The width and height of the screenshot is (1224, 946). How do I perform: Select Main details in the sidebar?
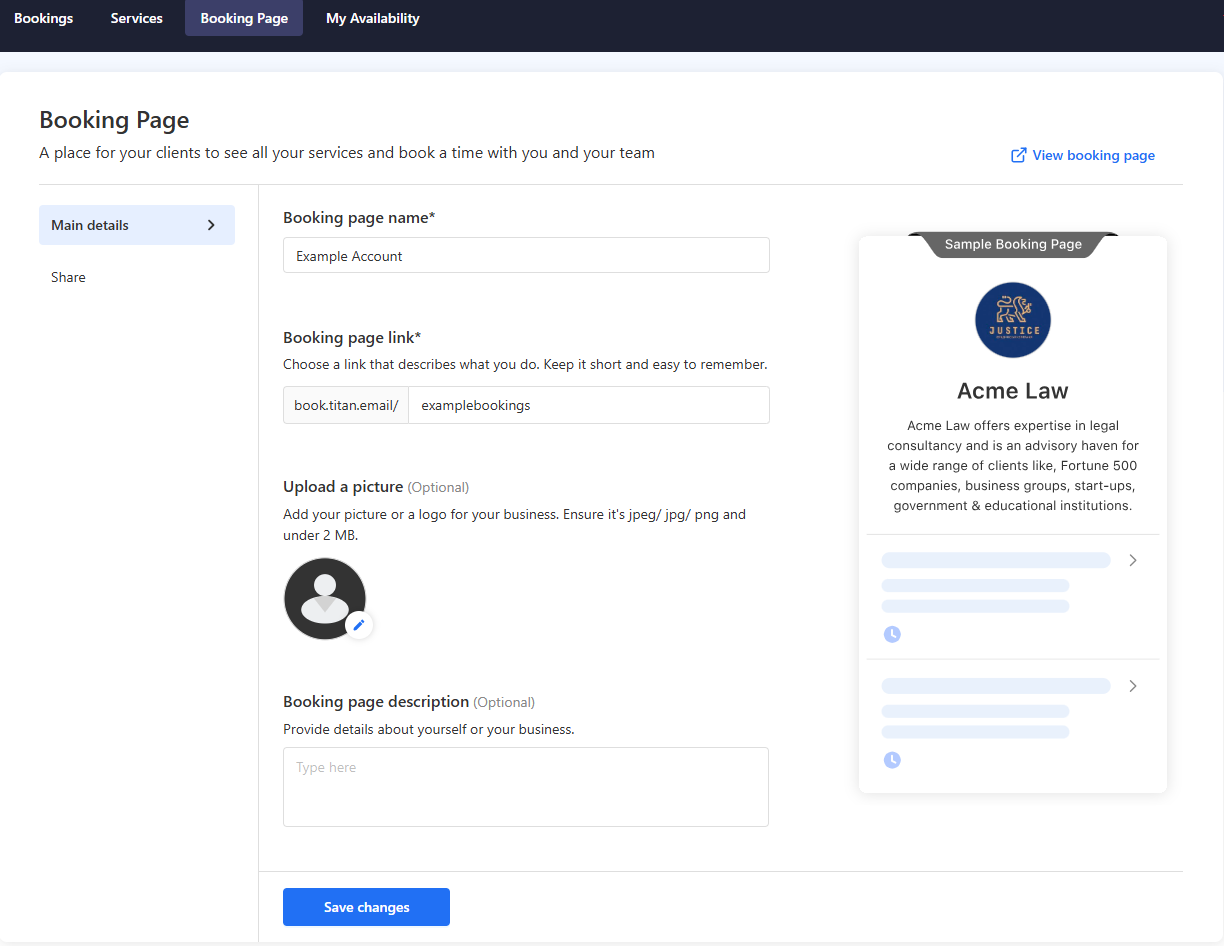[x=137, y=225]
